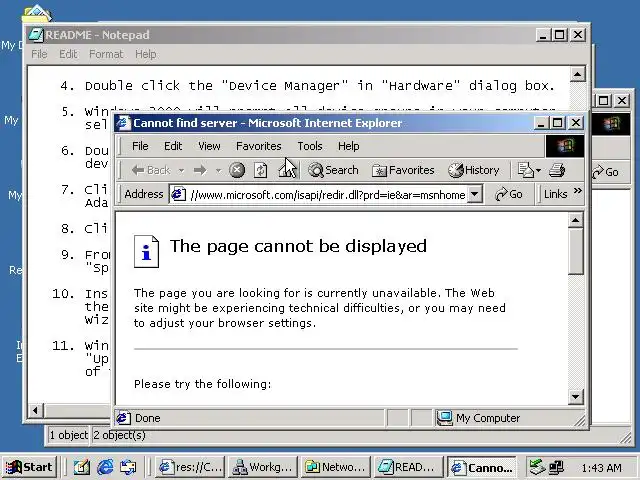Open the Tools menu in Internet Explorer
The width and height of the screenshot is (640, 480).
point(310,146)
